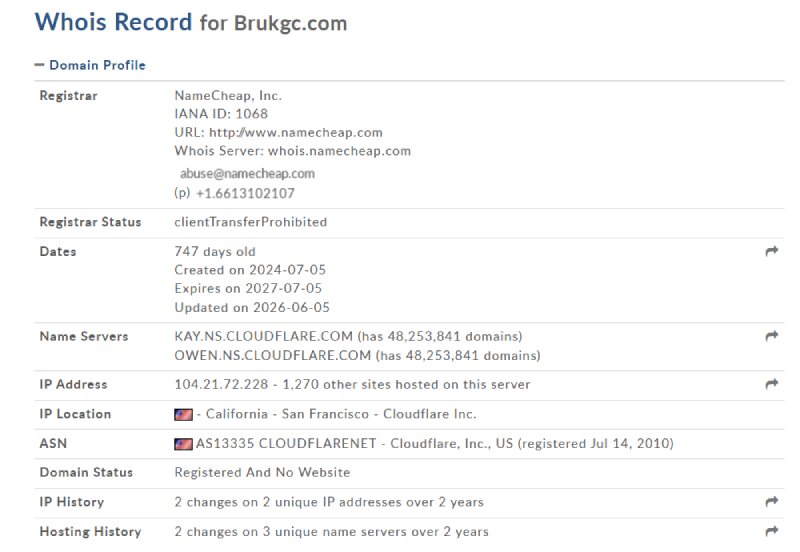Click the Whois Record for Brukgc.com heading
The height and width of the screenshot is (552, 800).
pos(191,22)
